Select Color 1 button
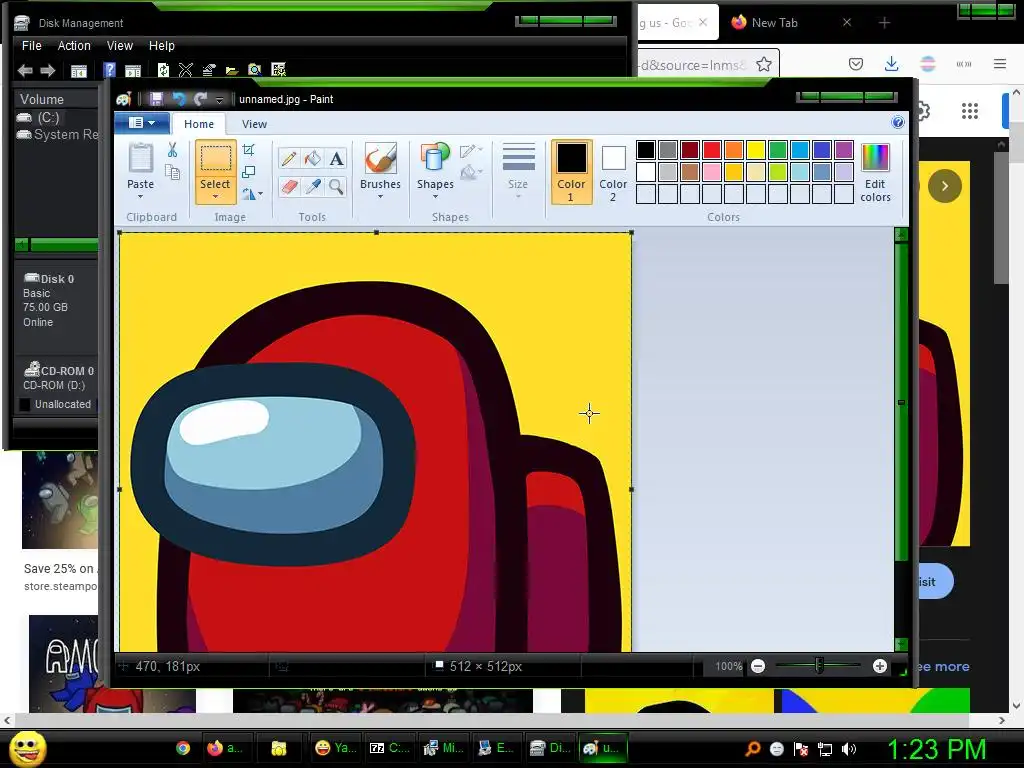The width and height of the screenshot is (1024, 768). [571, 172]
